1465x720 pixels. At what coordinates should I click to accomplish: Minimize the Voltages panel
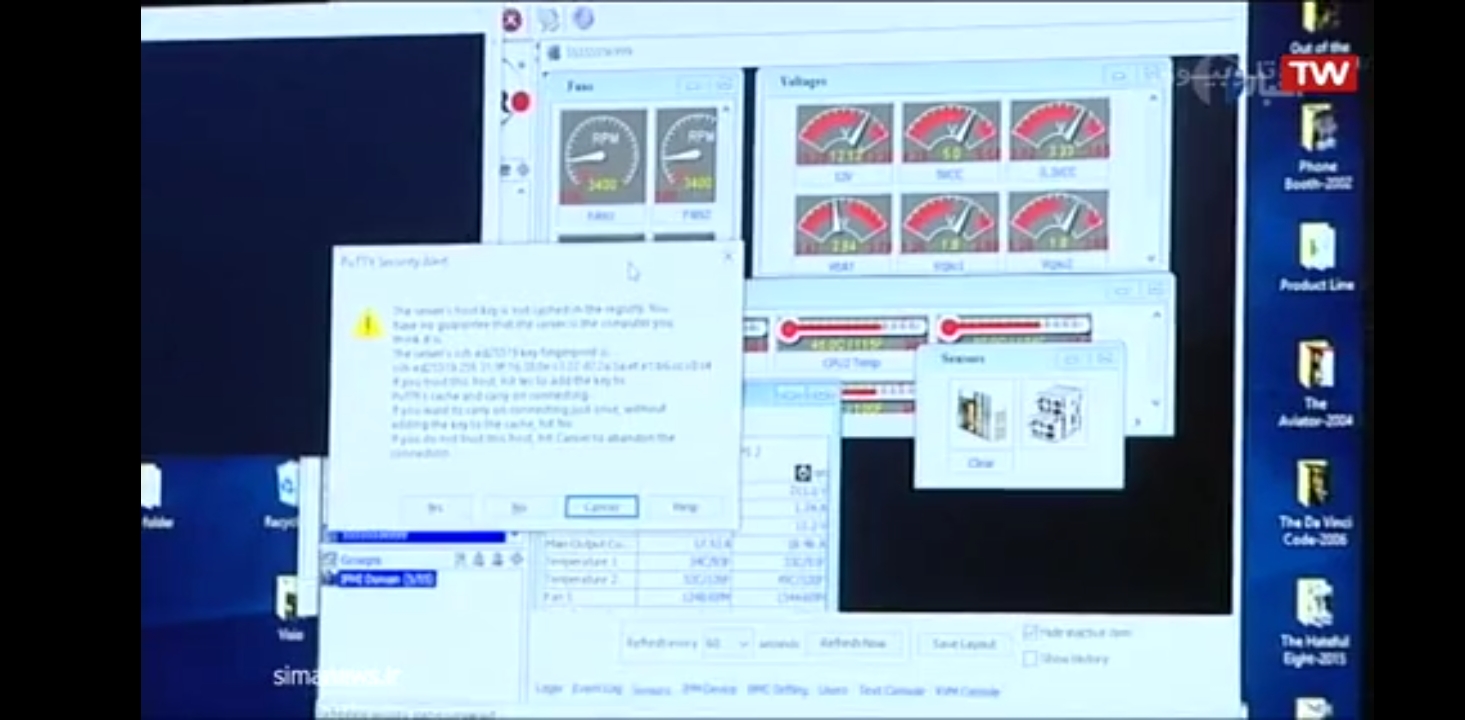(1120, 75)
